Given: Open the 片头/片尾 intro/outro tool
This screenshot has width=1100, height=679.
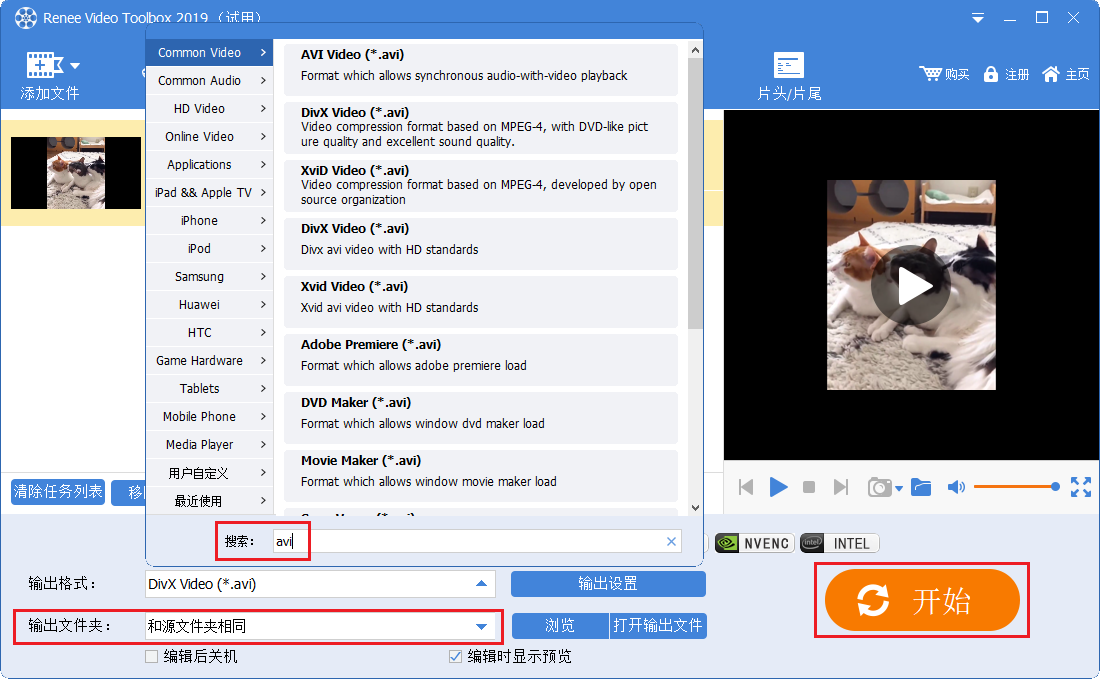Looking at the screenshot, I should 789,76.
